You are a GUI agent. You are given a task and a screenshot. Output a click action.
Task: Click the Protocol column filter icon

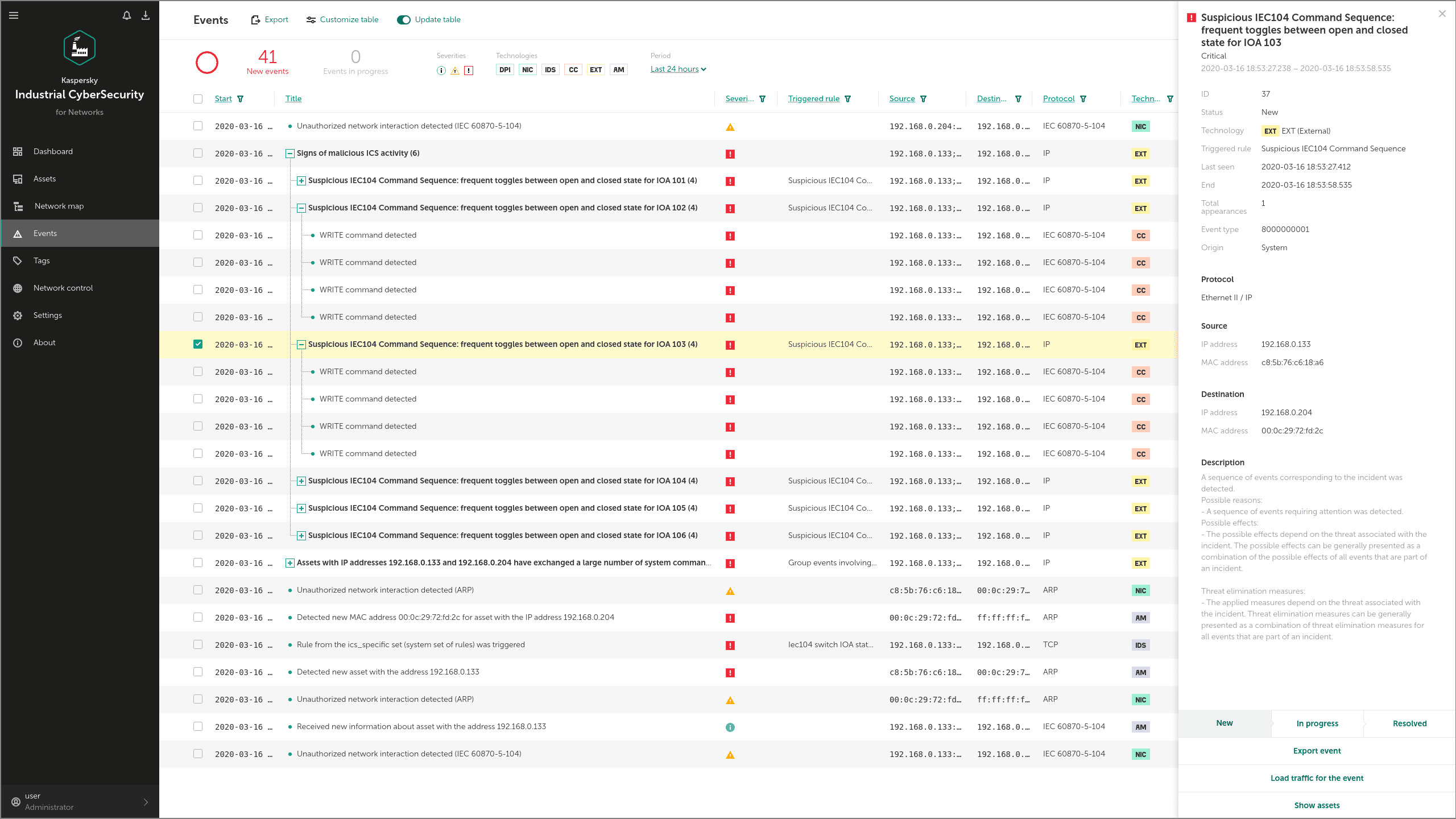click(1083, 99)
